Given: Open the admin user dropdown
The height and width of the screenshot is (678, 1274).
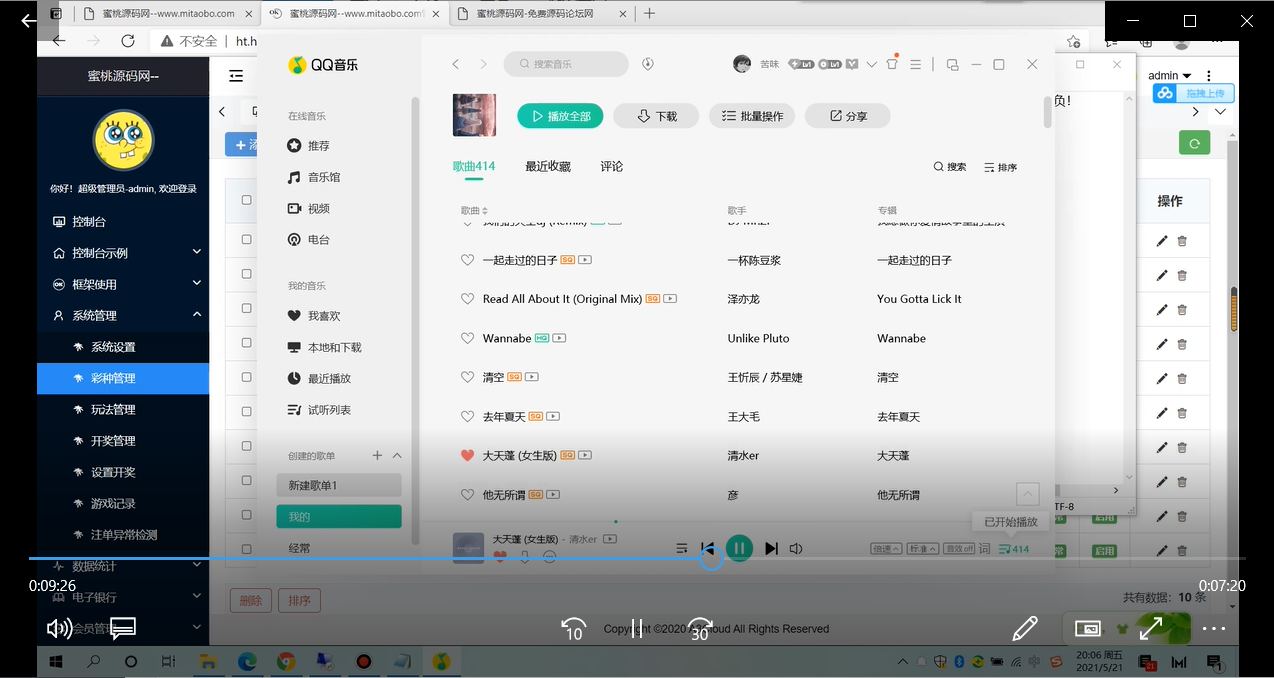Looking at the screenshot, I should tap(1169, 75).
